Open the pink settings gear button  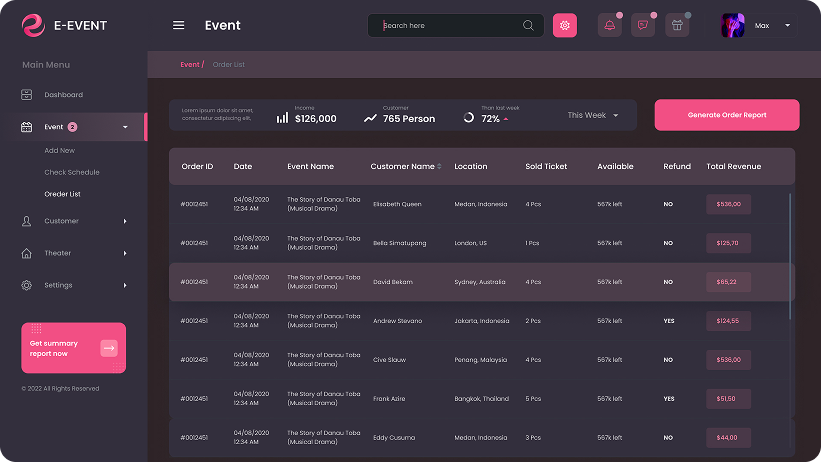[x=564, y=25]
